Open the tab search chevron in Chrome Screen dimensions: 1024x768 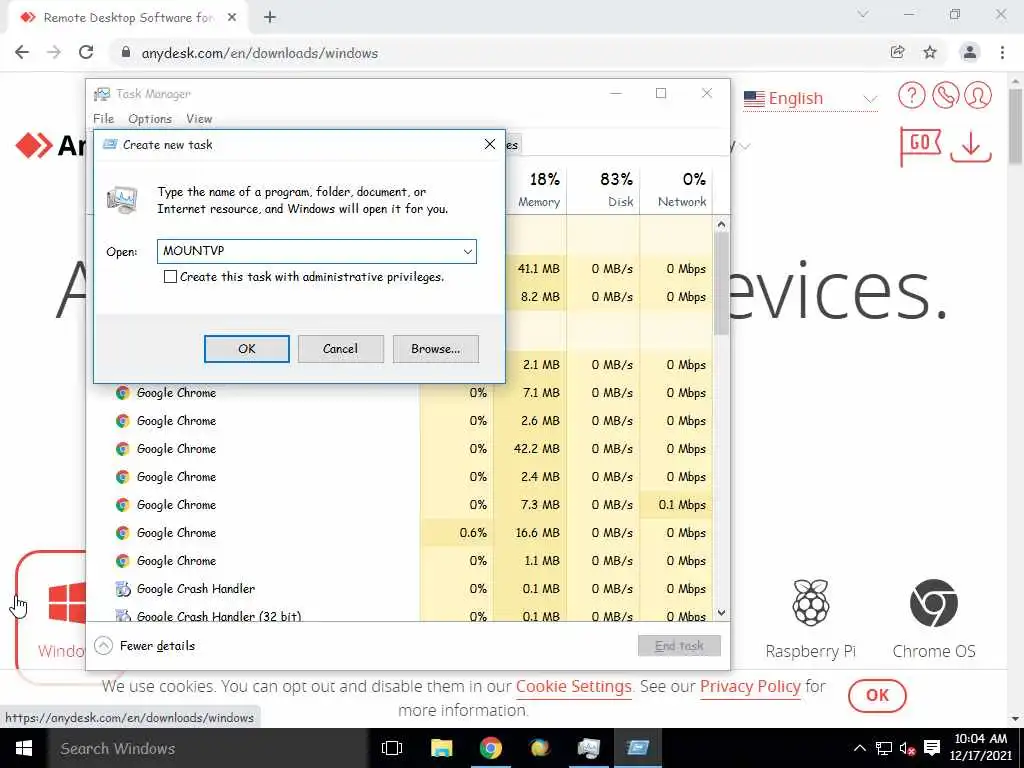point(863,14)
